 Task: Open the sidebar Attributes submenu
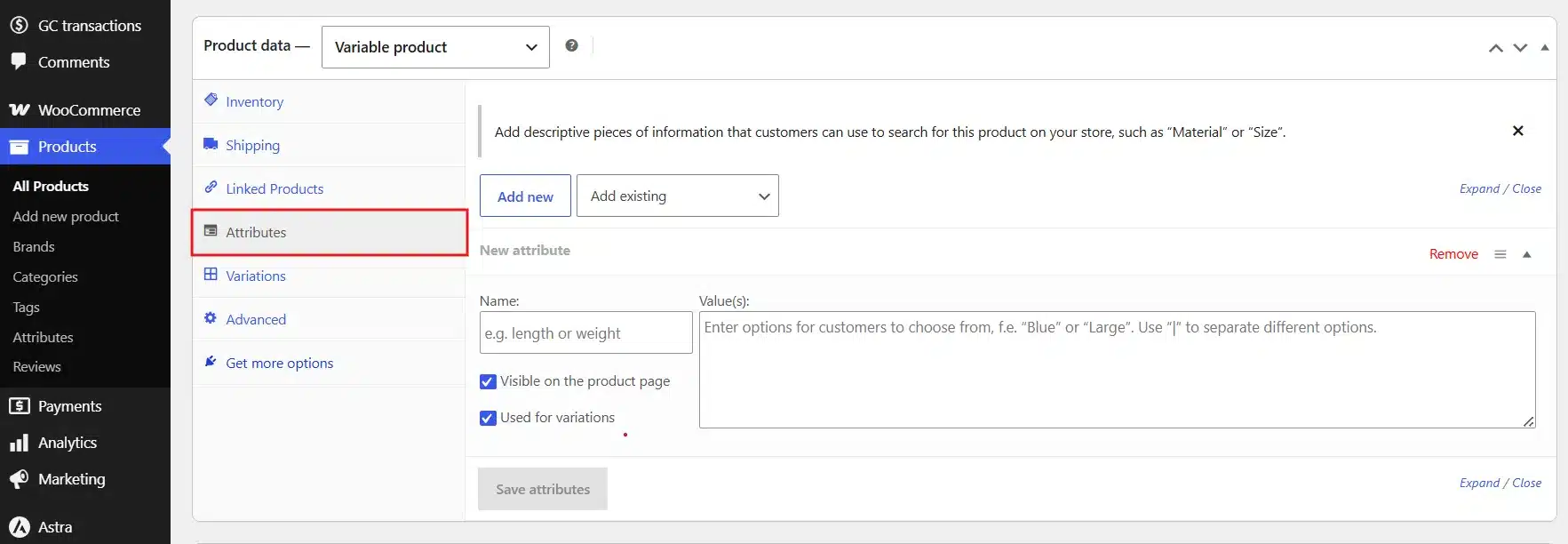click(43, 337)
